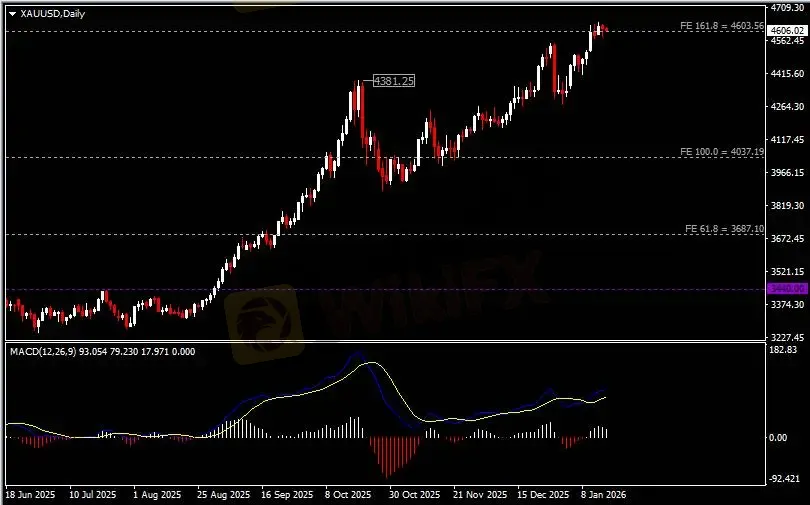
Task: Select the FE 161.8 = 4603.56 label
Action: (722, 25)
